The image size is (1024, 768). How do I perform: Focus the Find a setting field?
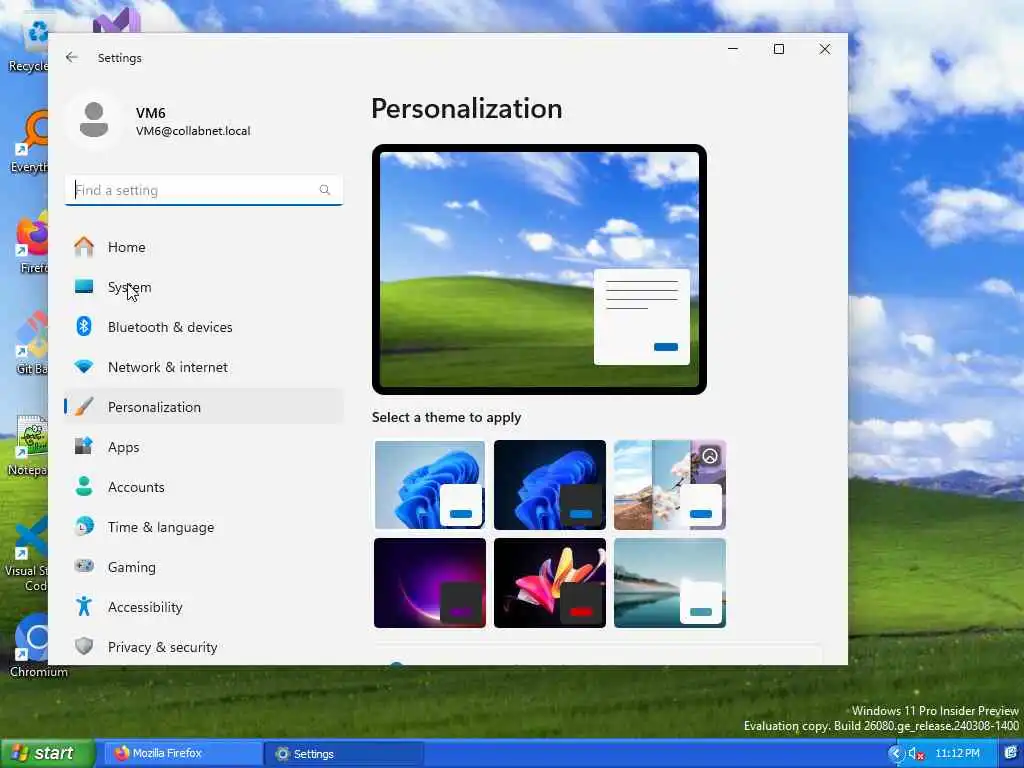[x=204, y=190]
